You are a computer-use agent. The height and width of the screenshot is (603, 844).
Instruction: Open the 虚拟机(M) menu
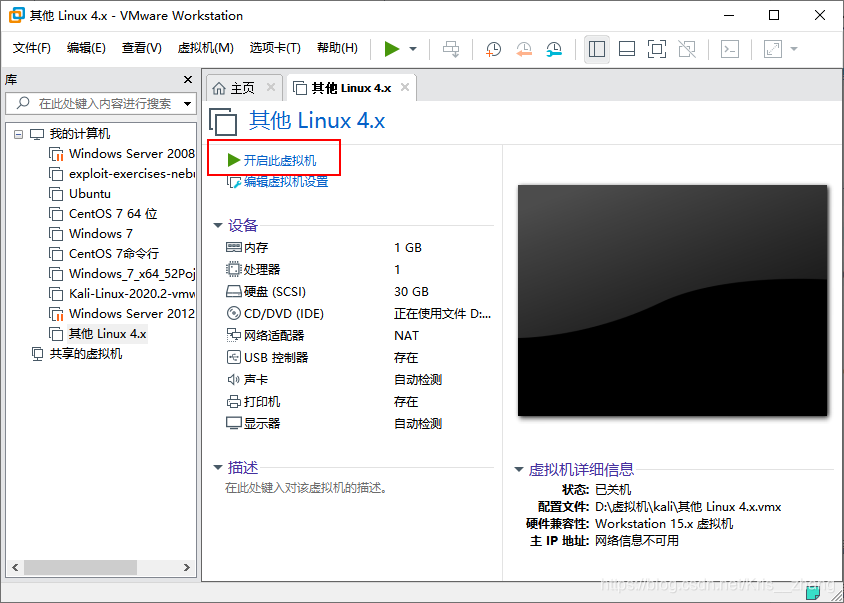(206, 48)
